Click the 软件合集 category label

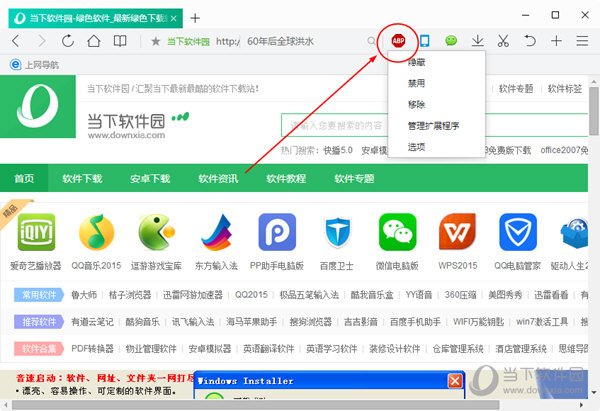pos(39,349)
